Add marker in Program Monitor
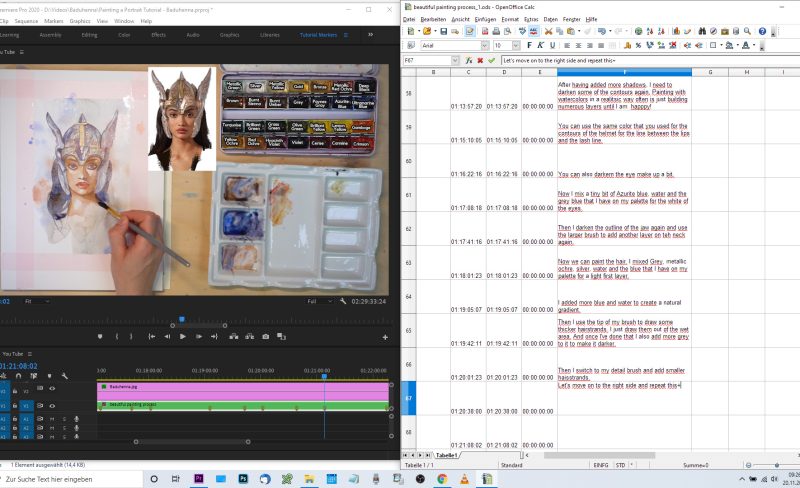This screenshot has width=800, height=488. (x=100, y=336)
